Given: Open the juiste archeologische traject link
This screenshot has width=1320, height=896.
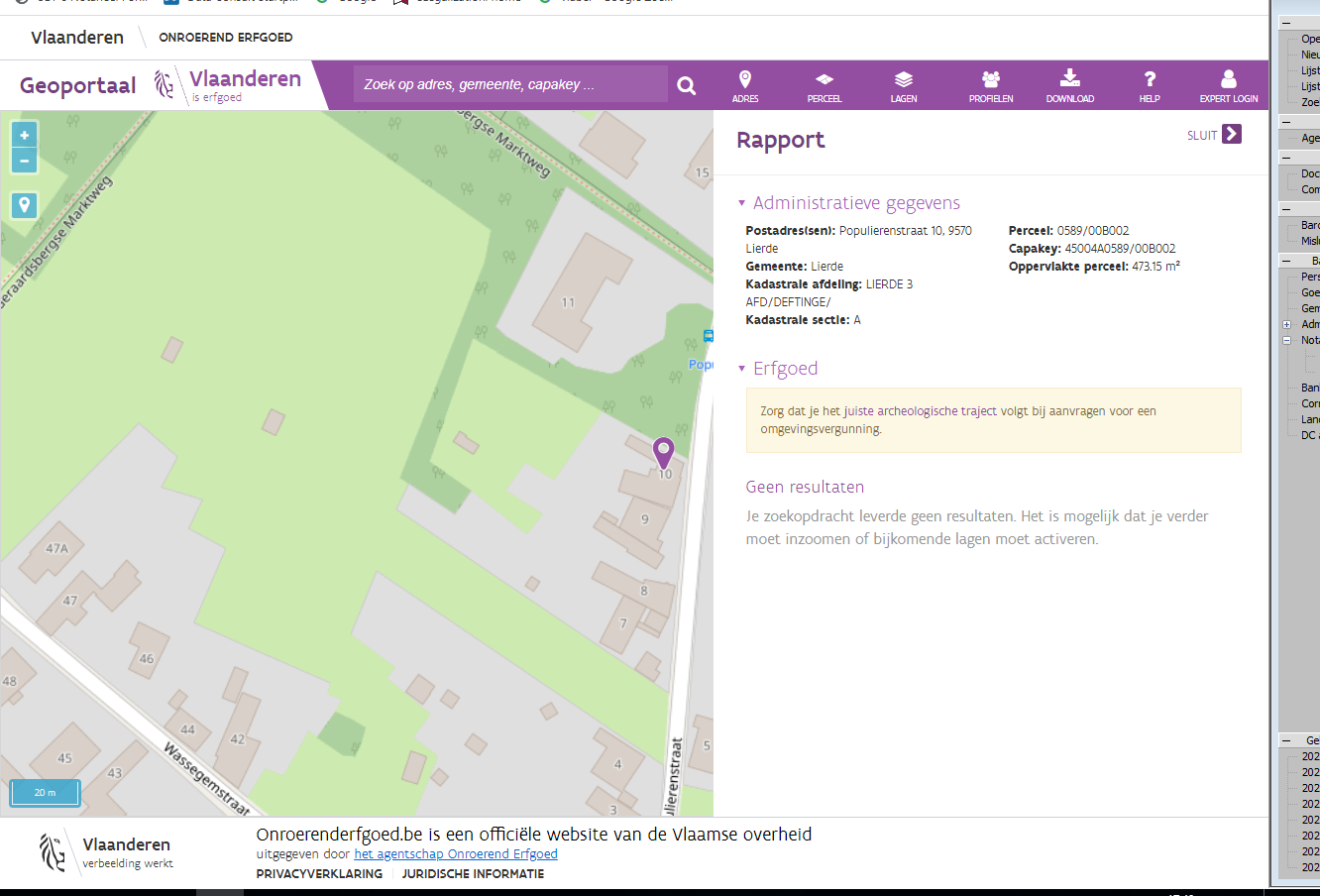Looking at the screenshot, I should 920,411.
